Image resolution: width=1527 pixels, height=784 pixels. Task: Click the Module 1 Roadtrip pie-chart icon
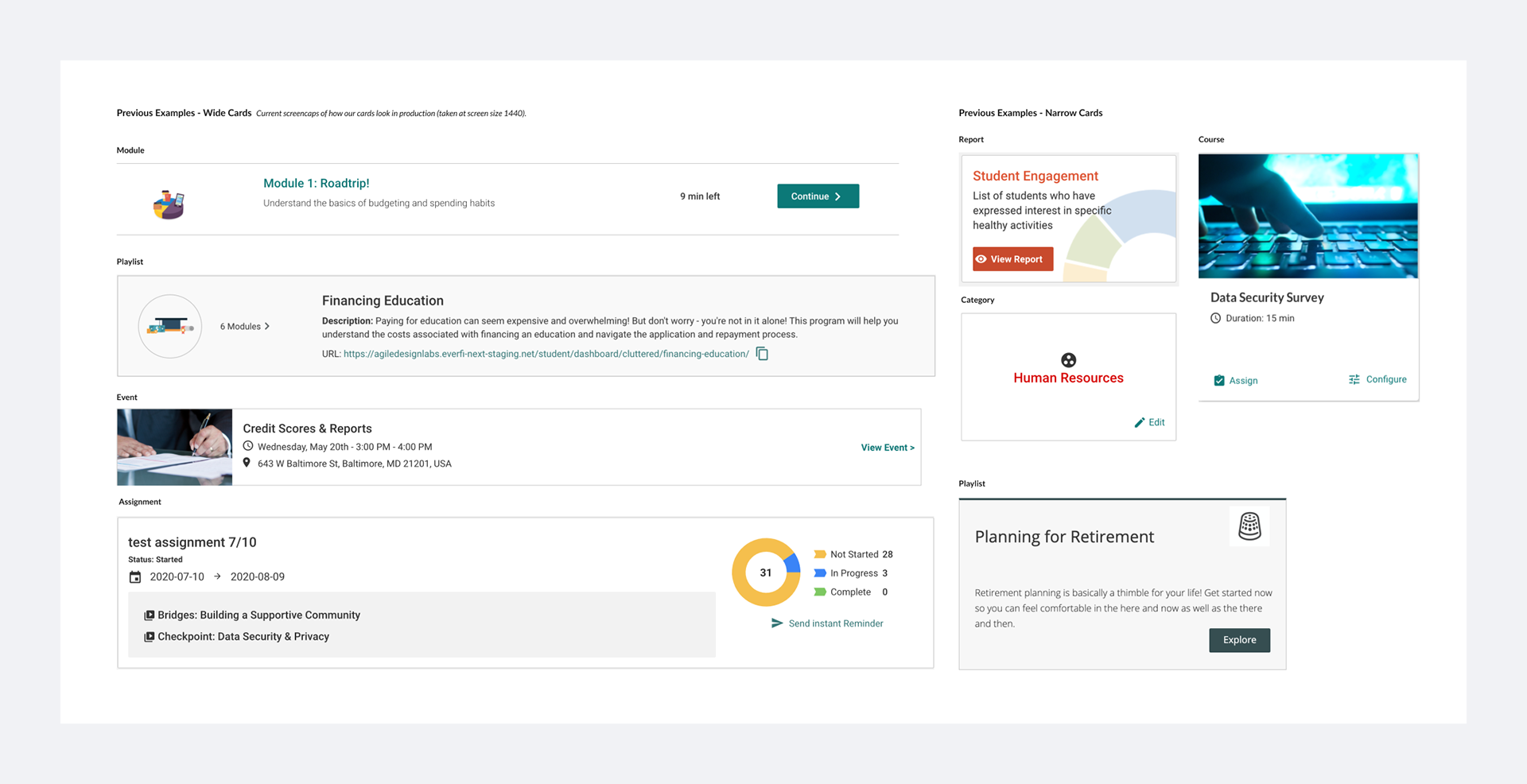click(x=169, y=204)
